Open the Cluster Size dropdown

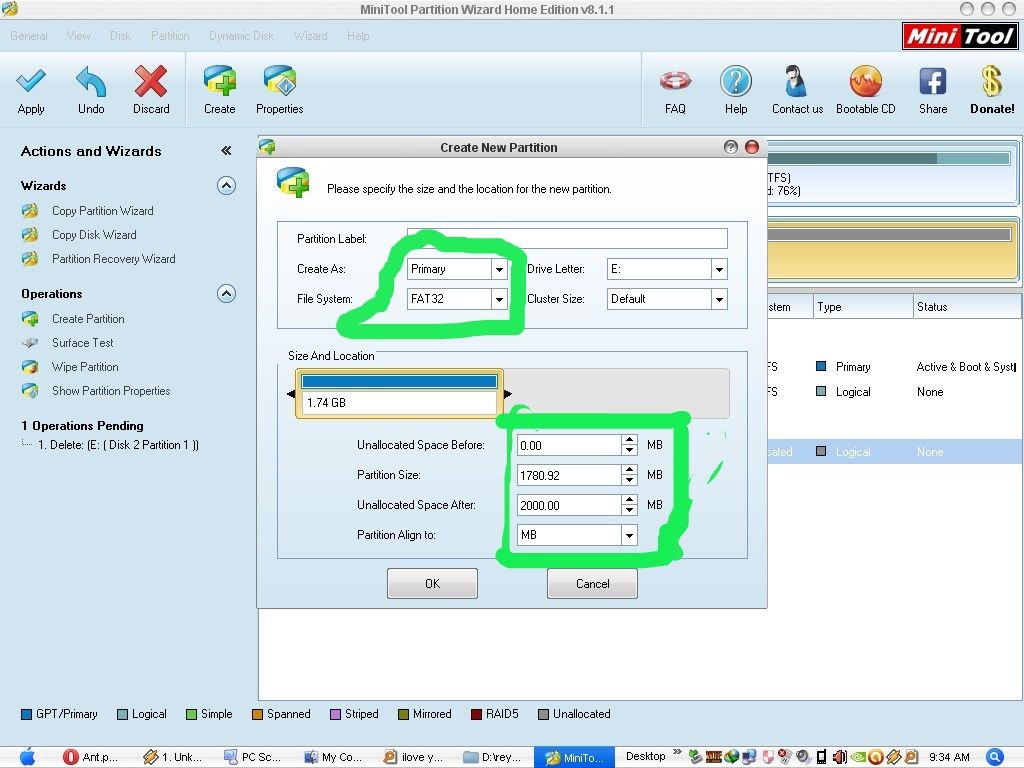[718, 299]
